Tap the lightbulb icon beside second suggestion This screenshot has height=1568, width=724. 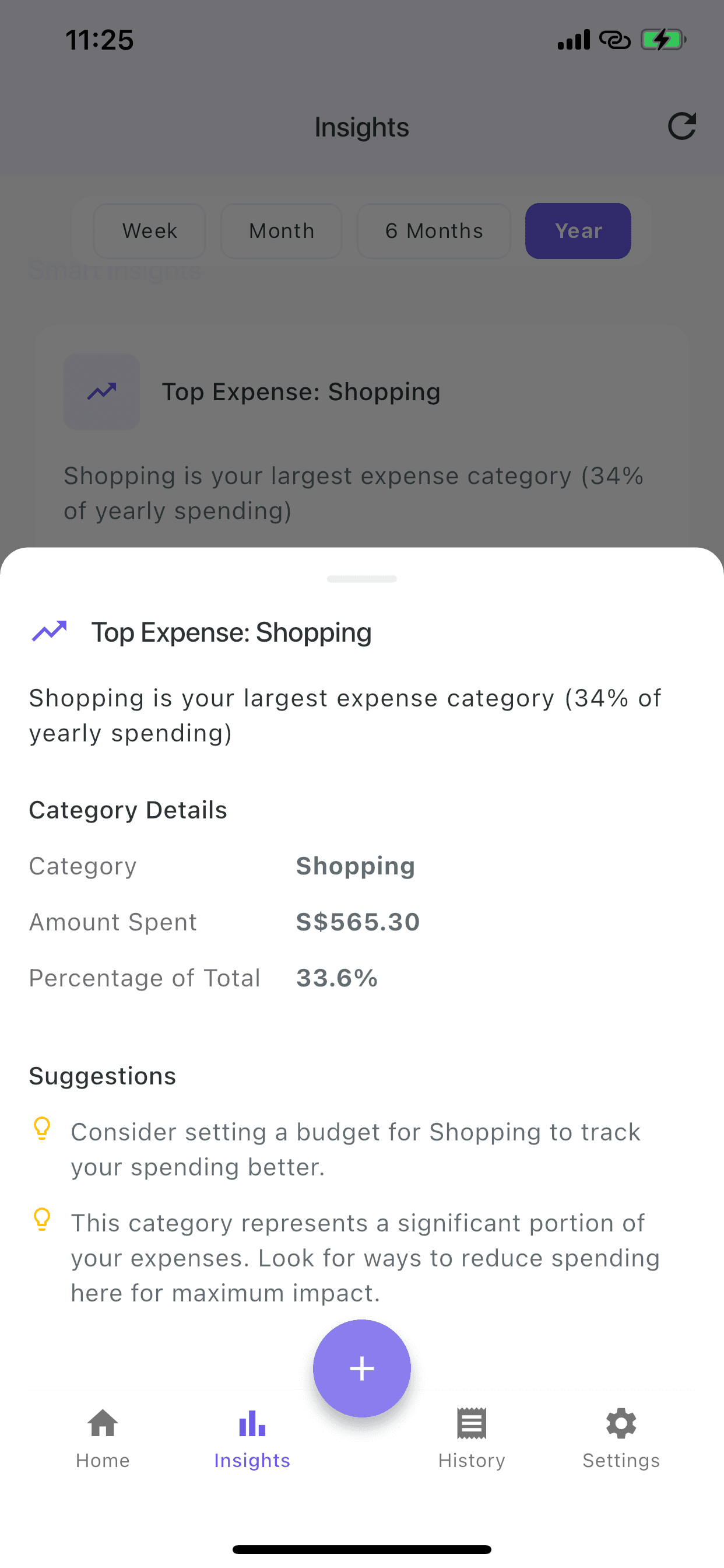41,1220
